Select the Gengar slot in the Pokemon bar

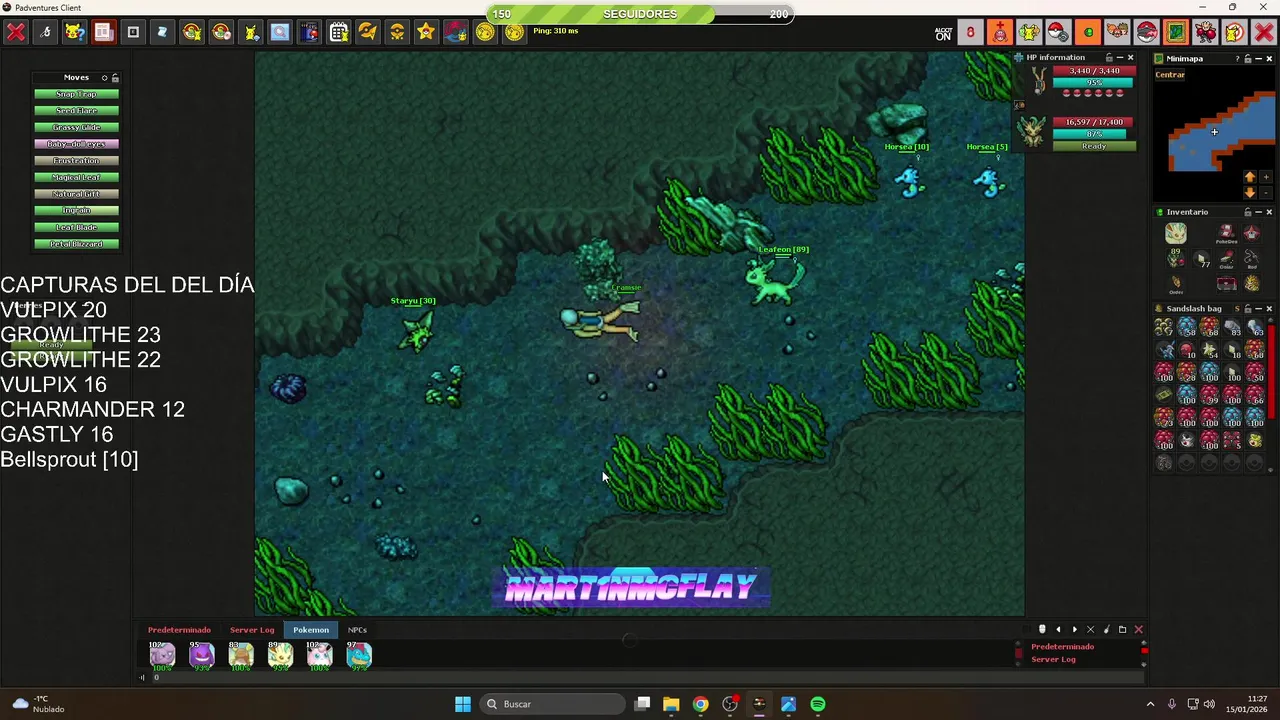click(202, 656)
